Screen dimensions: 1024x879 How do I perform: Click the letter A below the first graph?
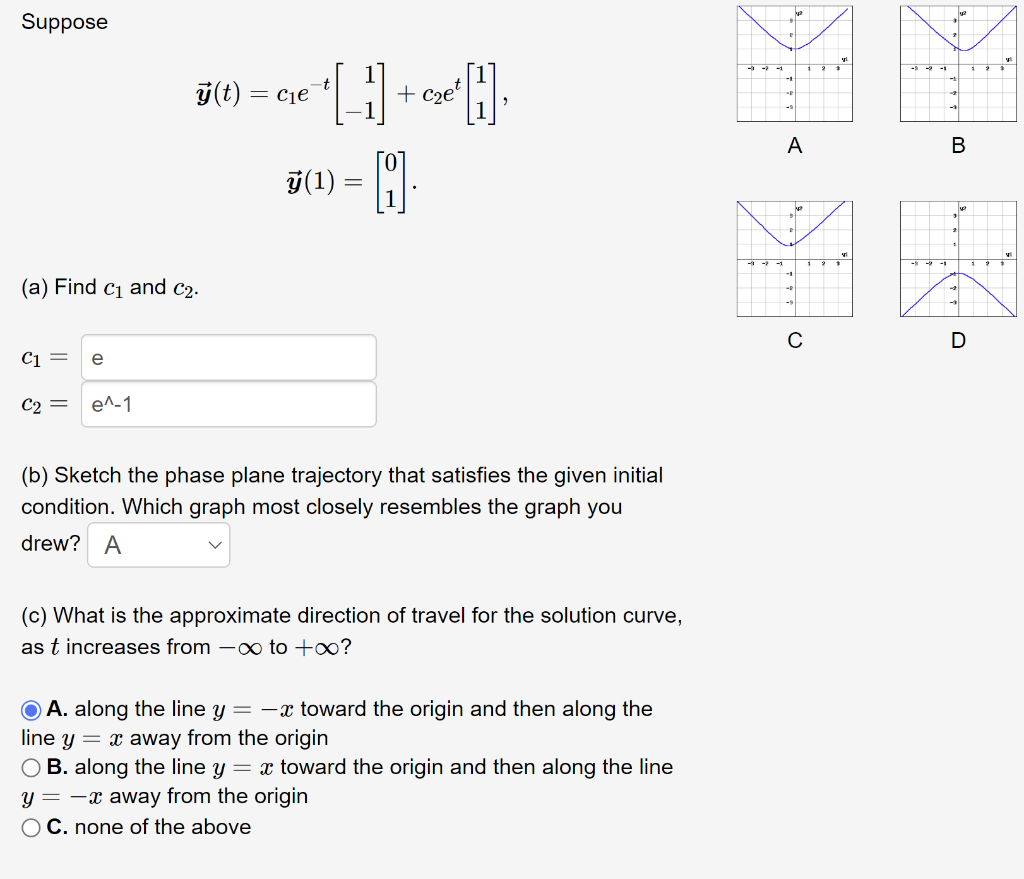coord(794,145)
